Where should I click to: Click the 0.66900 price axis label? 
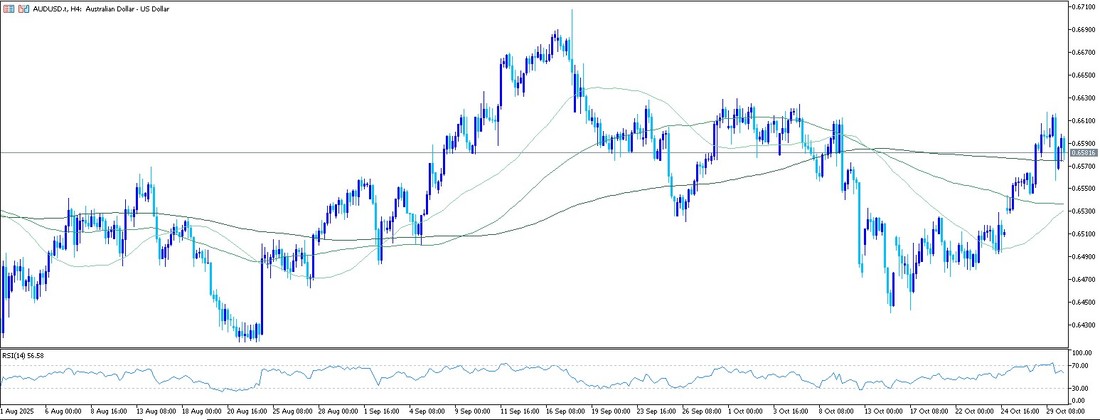point(1084,30)
